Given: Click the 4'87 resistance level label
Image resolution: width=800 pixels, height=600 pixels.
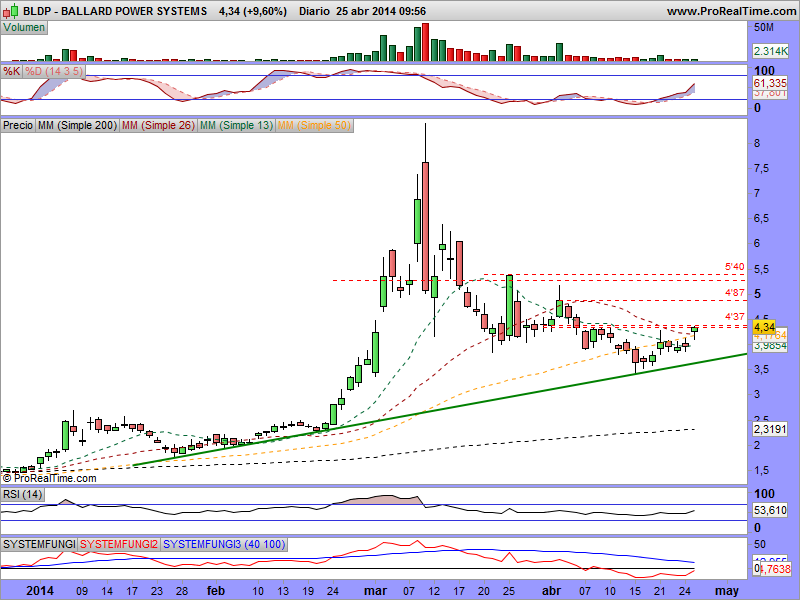Looking at the screenshot, I should coord(735,293).
